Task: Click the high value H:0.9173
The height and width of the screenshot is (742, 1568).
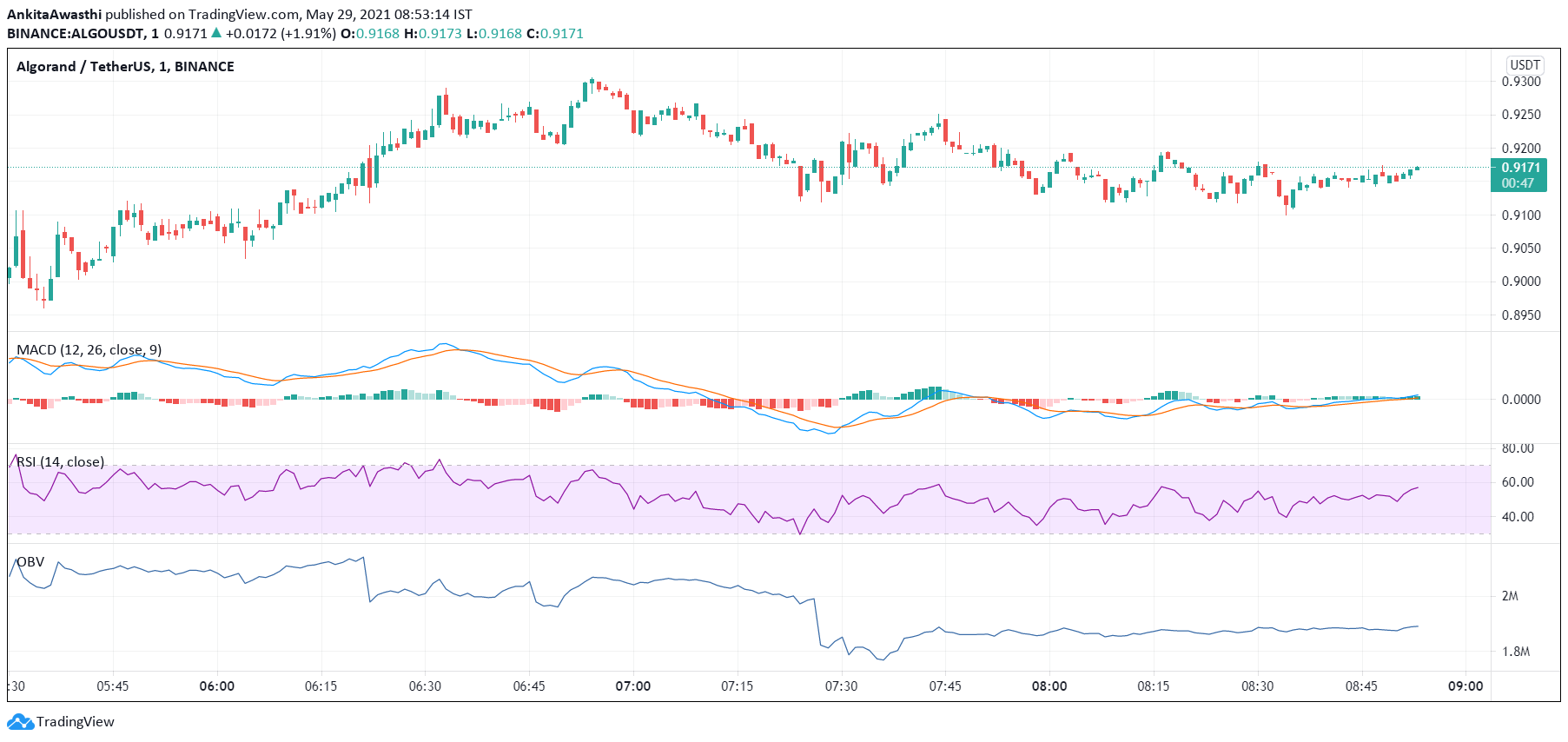Action: [433, 34]
